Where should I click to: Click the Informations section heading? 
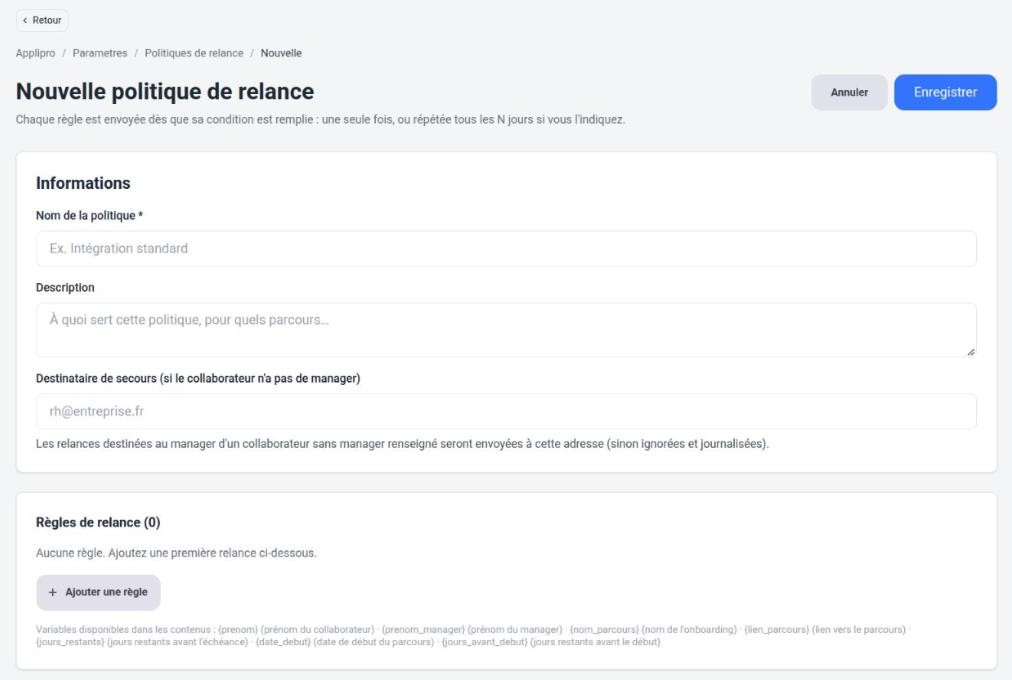[x=83, y=183]
